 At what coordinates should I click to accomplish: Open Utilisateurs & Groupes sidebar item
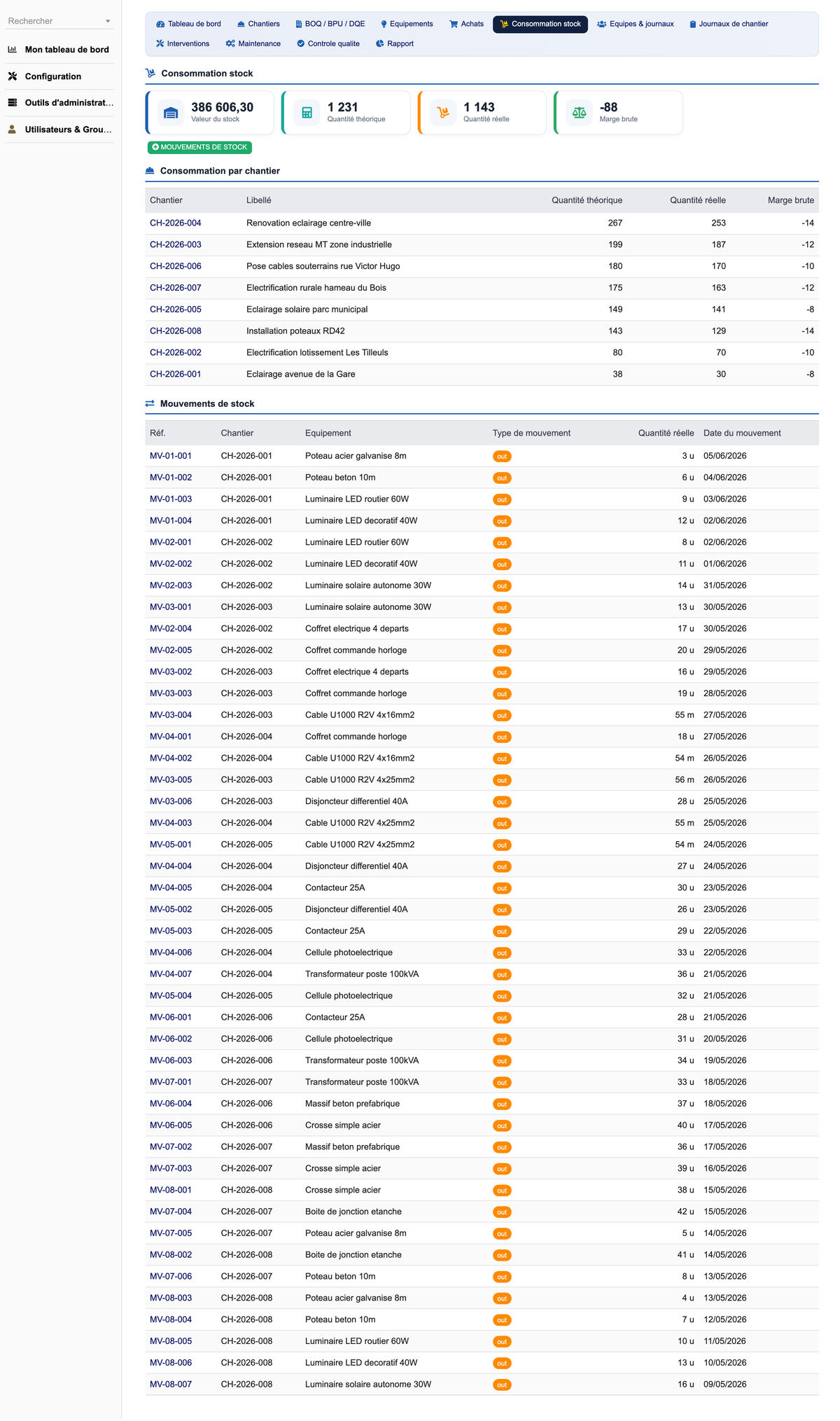[x=59, y=130]
